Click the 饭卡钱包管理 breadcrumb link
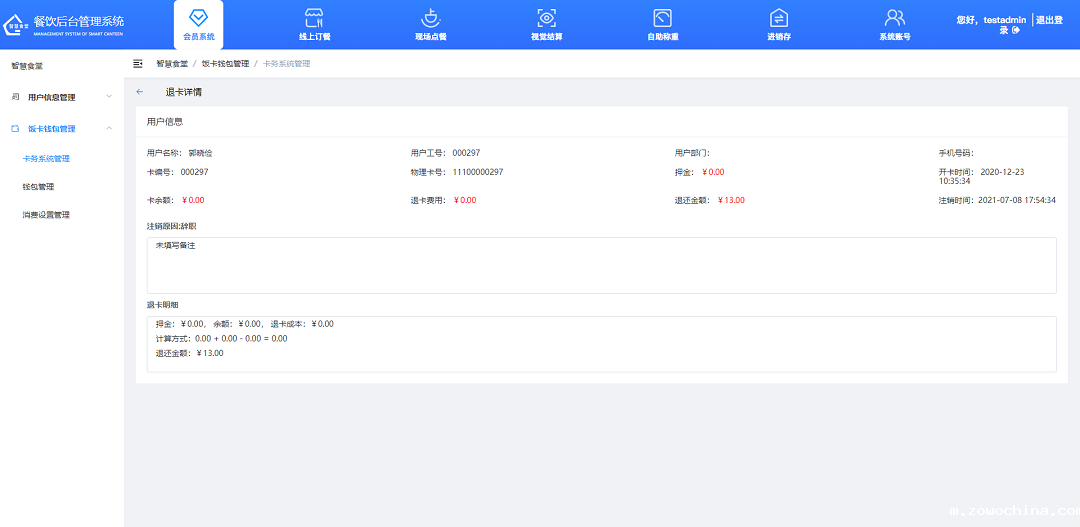 click(225, 64)
